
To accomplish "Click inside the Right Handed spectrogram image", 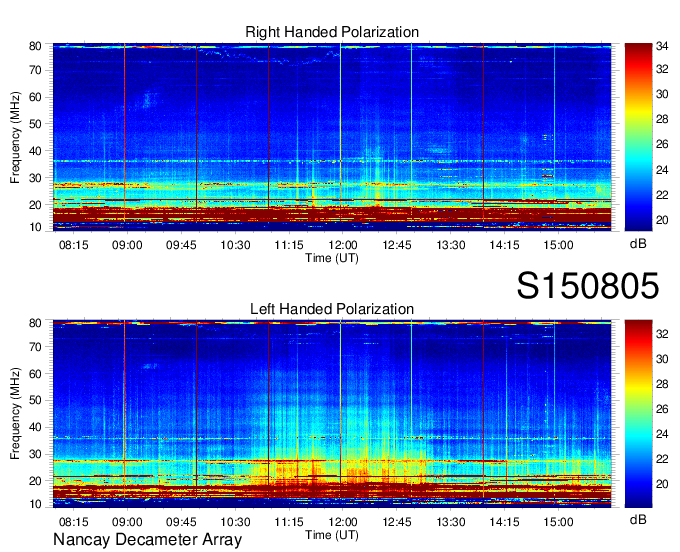I will [332, 137].
